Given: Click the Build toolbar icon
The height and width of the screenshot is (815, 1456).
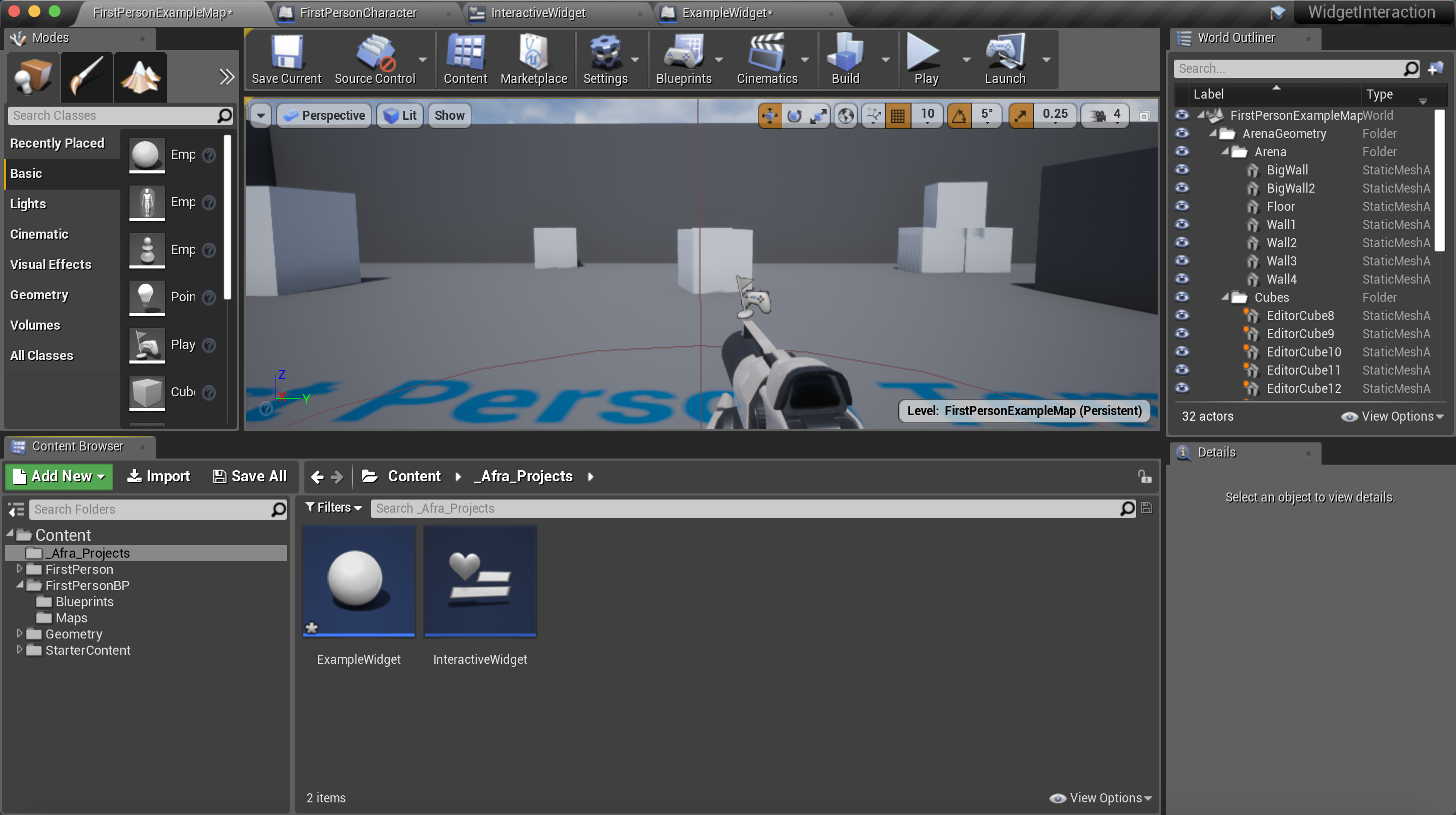Looking at the screenshot, I should click(845, 58).
